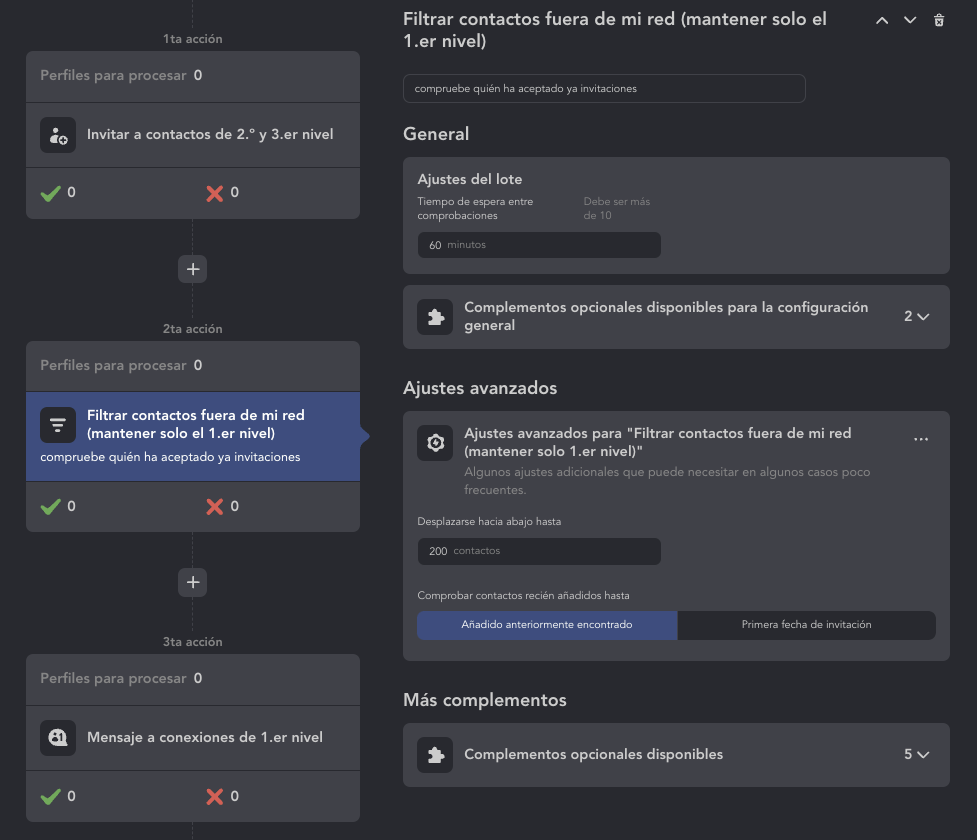Image resolution: width=977 pixels, height=840 pixels.
Task: Click the filter contacts funnel icon
Action: (x=58, y=425)
